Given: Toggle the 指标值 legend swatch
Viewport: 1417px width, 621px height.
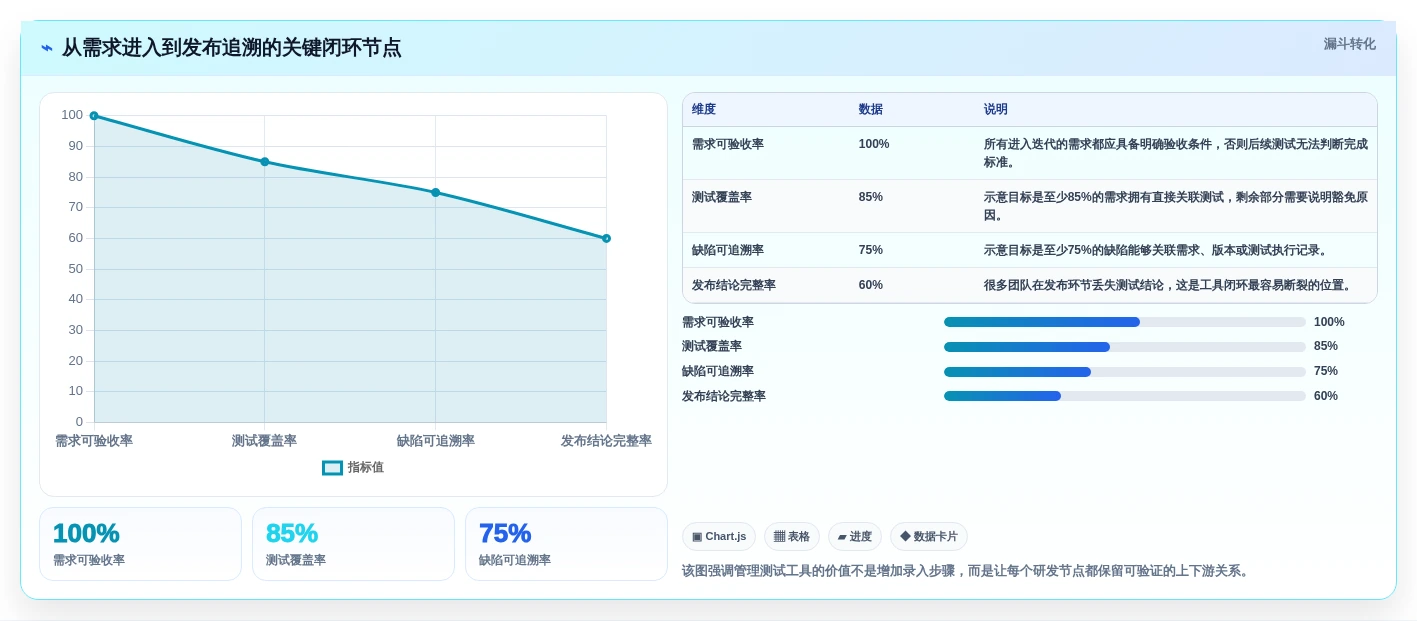Looking at the screenshot, I should click(x=332, y=468).
